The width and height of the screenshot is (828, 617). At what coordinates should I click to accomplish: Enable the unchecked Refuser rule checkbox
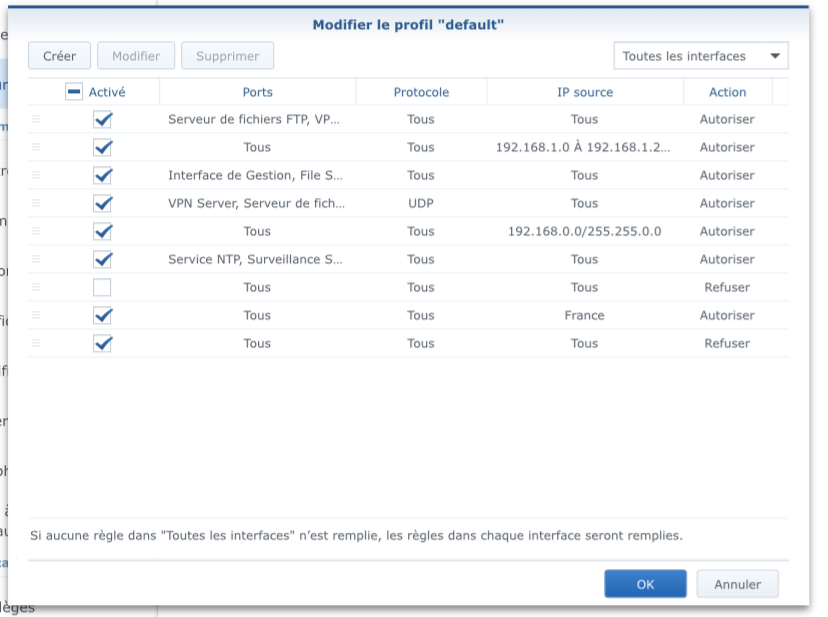click(x=102, y=287)
